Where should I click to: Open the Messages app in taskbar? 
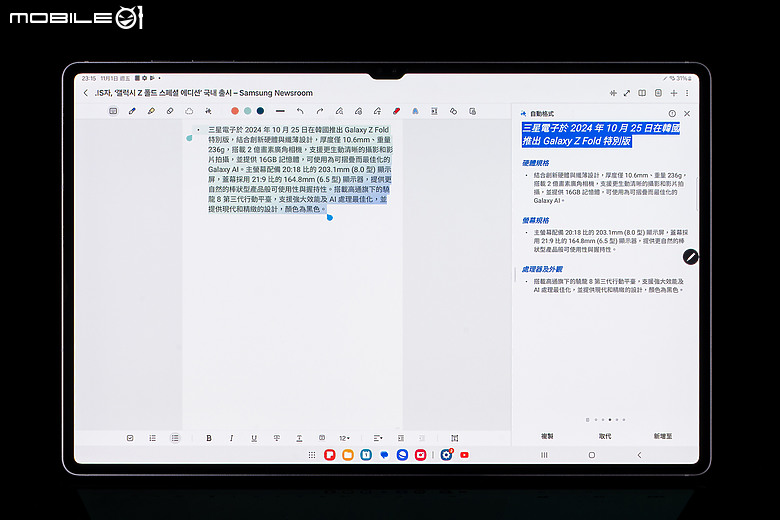tap(384, 455)
